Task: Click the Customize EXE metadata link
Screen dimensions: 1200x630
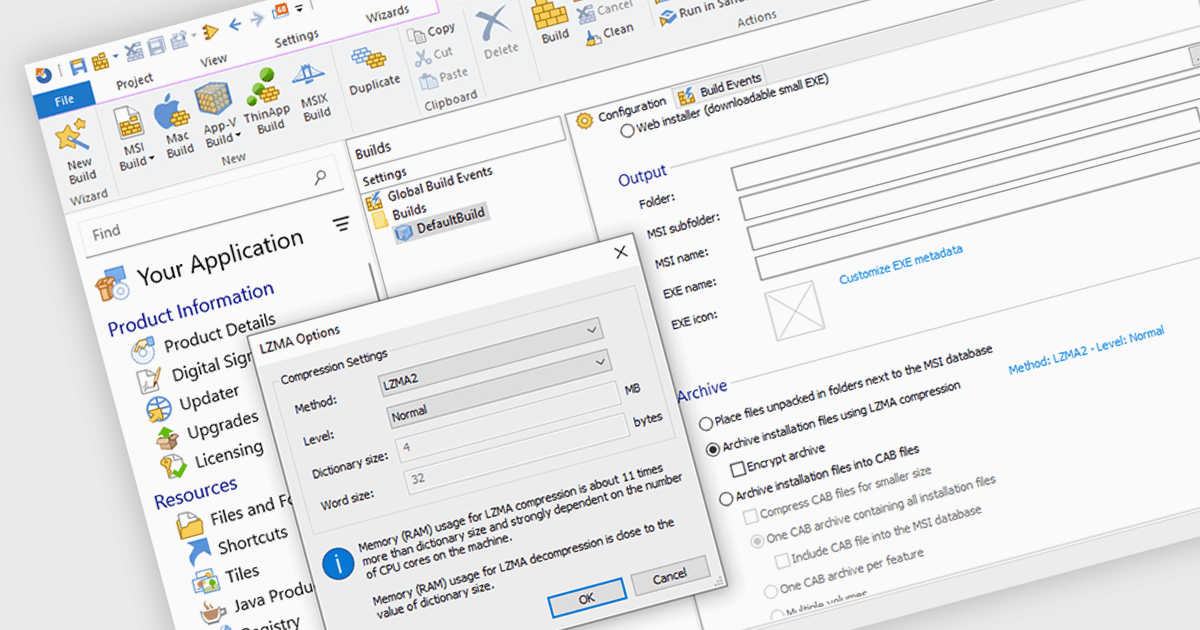Action: [x=901, y=264]
